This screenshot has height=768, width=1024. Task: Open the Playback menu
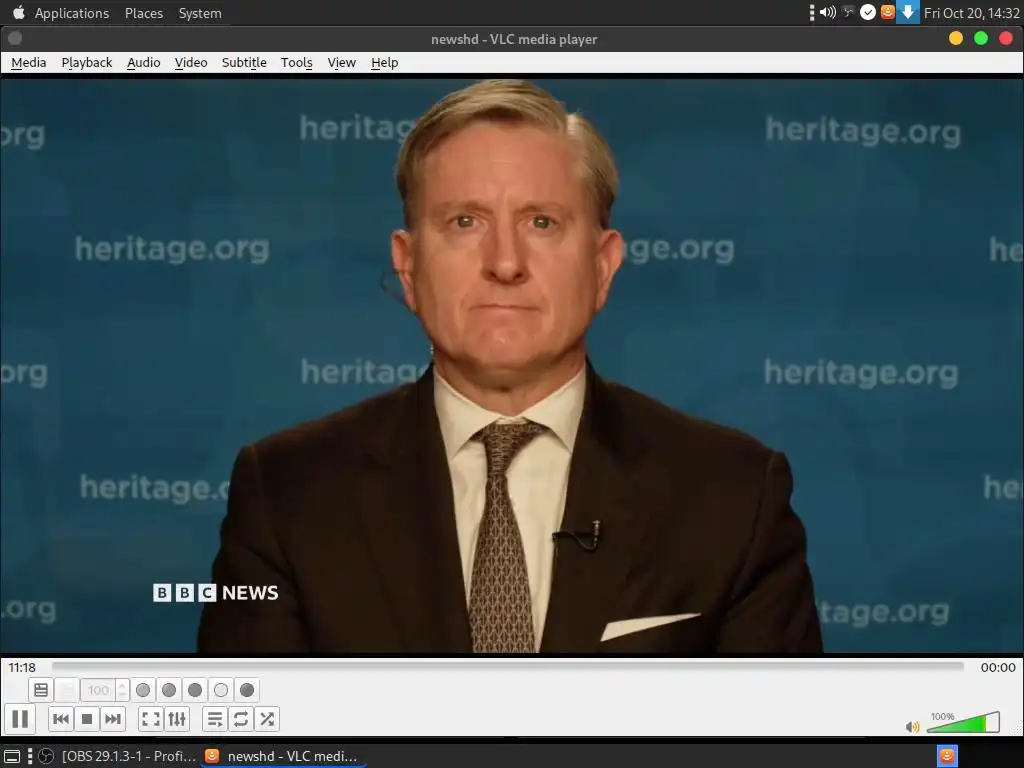click(87, 63)
